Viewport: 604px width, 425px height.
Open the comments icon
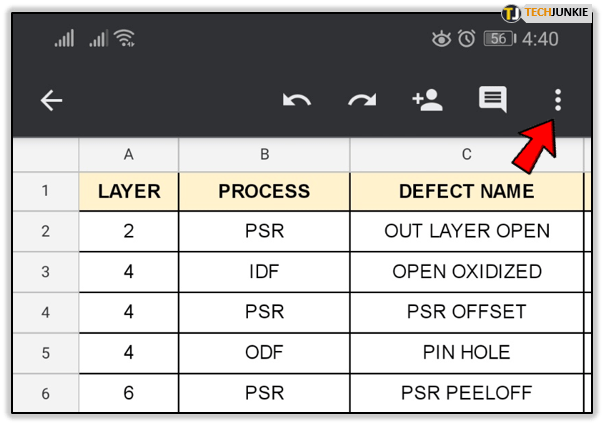(x=492, y=100)
